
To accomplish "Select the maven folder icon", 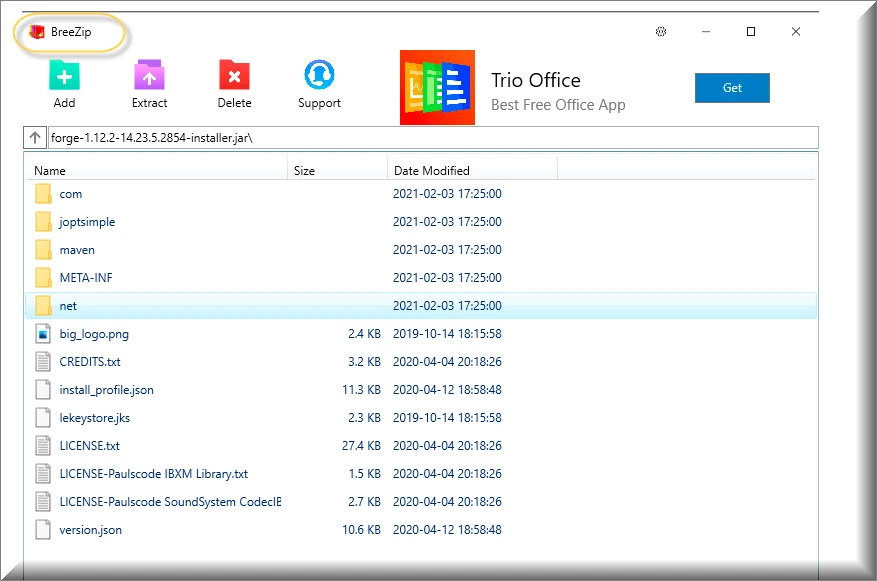I will coord(43,250).
